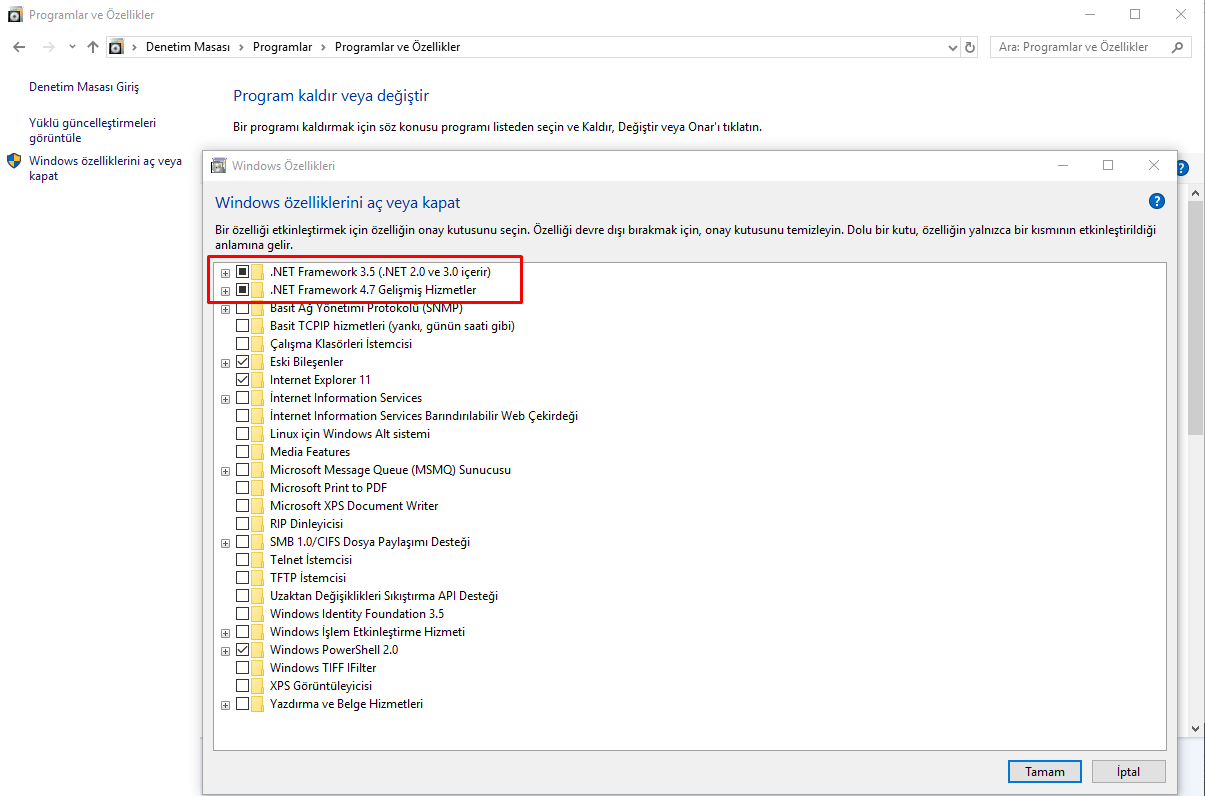Click the folder icon of Internet Explorer 11

258,380
